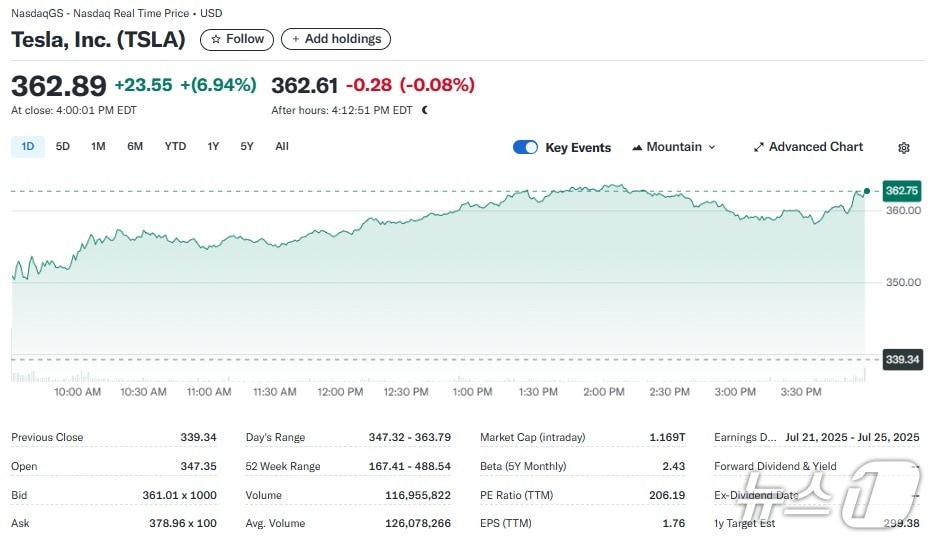Click the Tesla, Inc. (TSLA) title

[x=98, y=39]
